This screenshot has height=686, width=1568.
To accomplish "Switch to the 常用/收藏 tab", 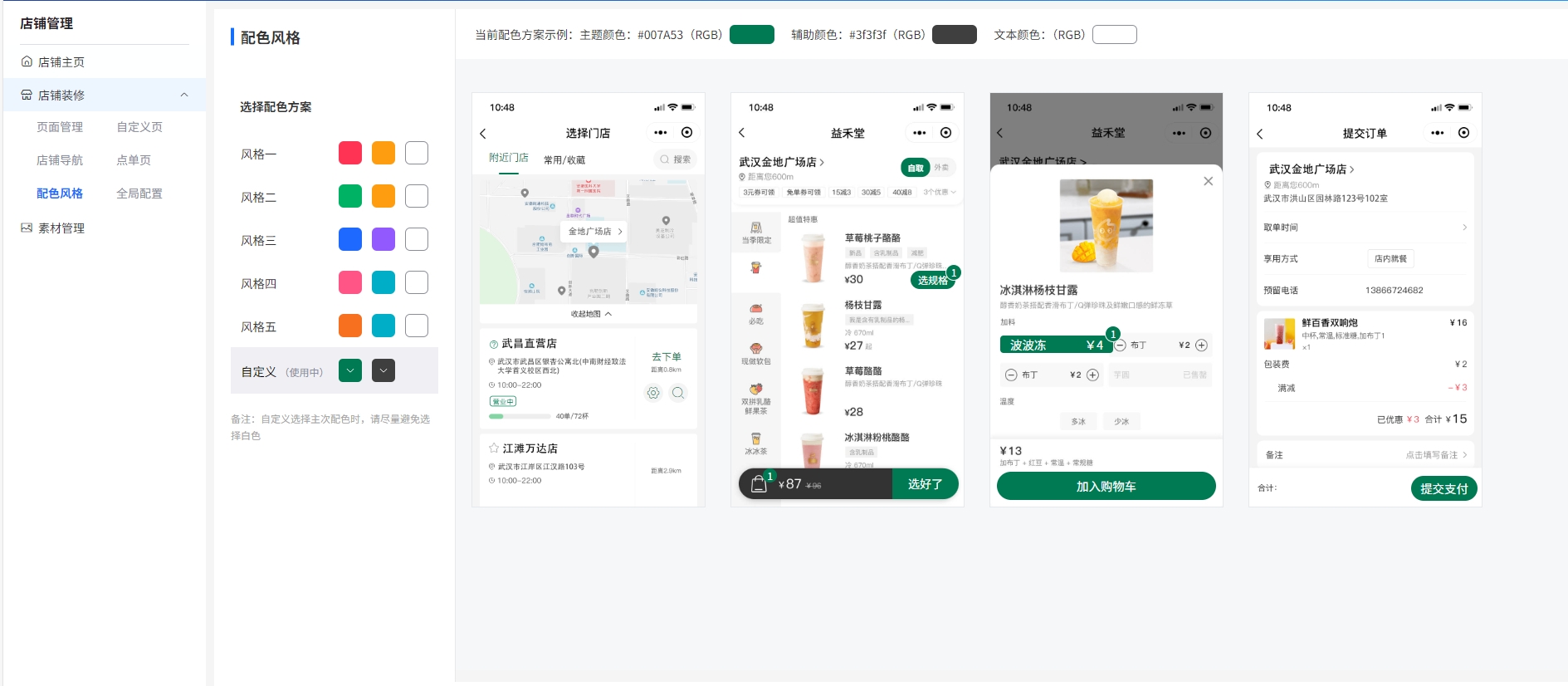I will (564, 159).
